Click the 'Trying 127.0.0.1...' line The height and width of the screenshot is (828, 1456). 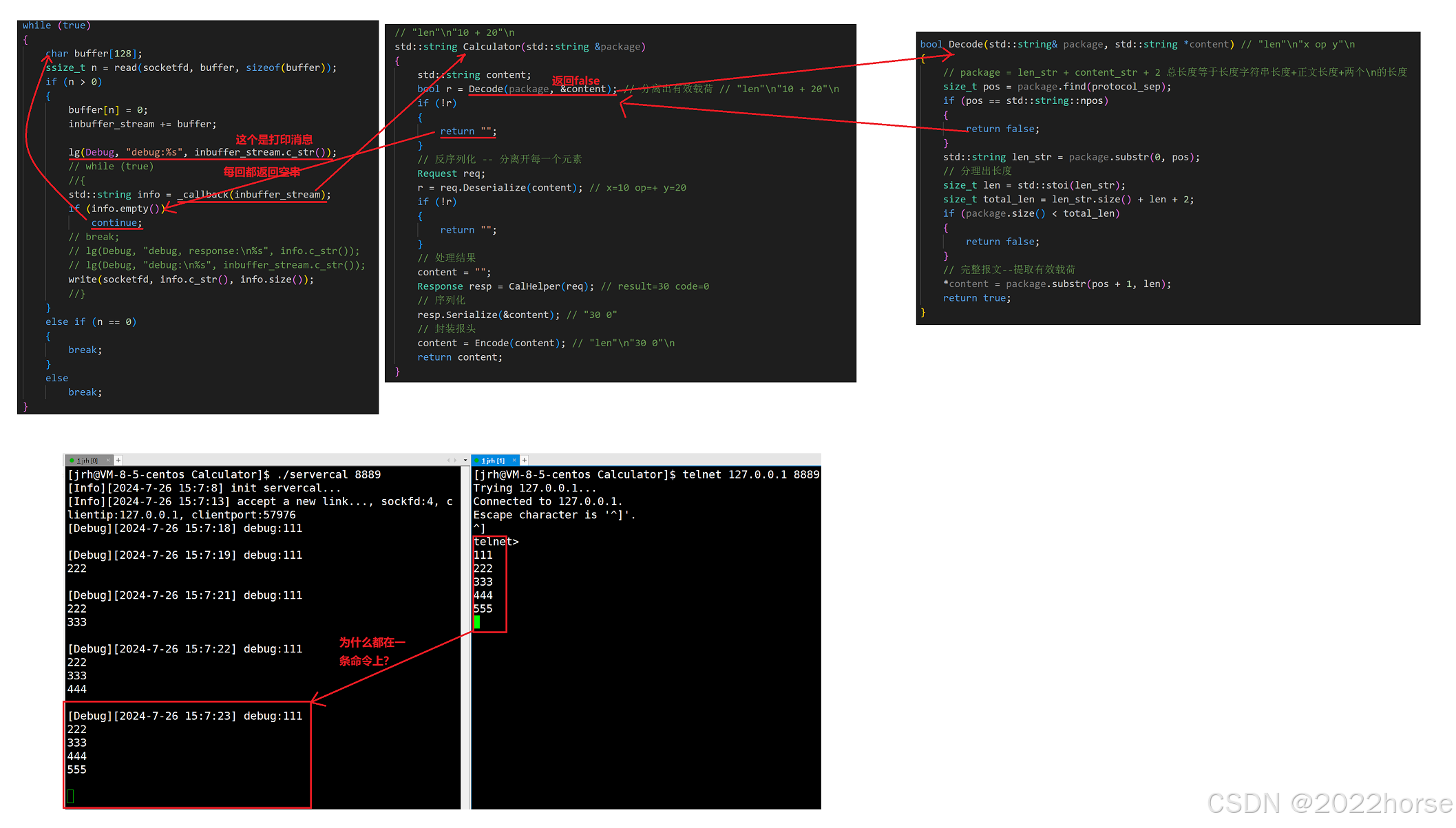point(534,488)
